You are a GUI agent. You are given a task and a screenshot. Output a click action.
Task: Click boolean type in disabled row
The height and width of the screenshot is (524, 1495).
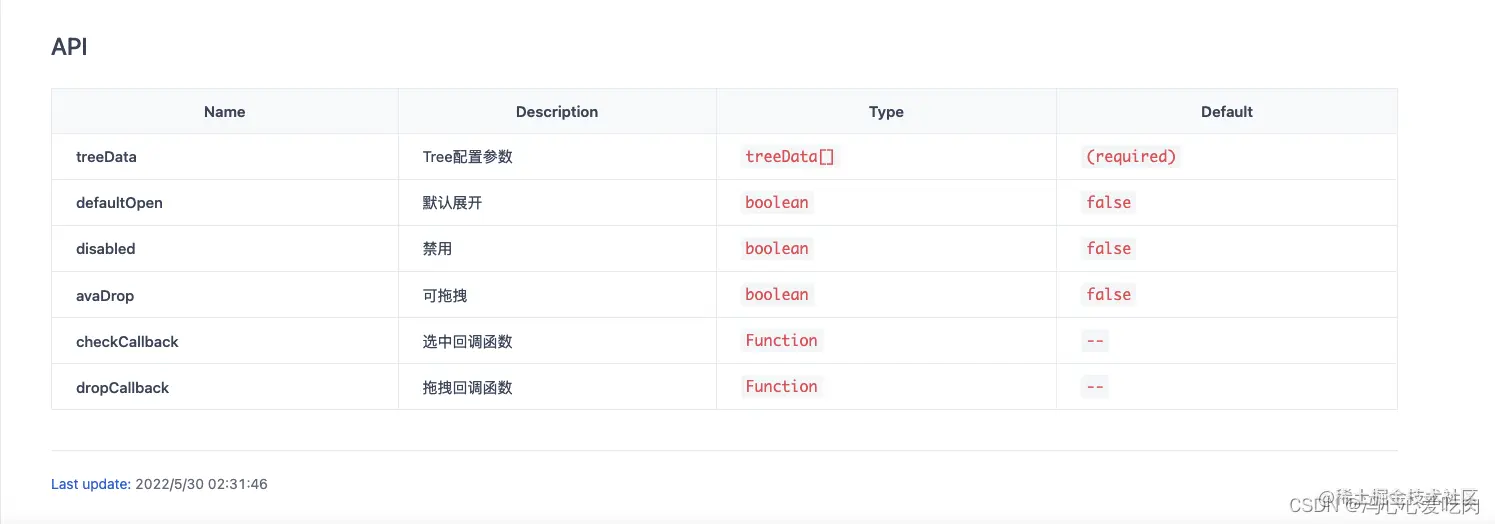pos(777,249)
